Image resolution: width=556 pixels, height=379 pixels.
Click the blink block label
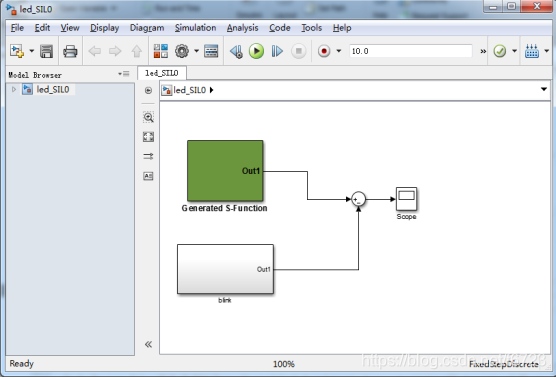tap(225, 300)
